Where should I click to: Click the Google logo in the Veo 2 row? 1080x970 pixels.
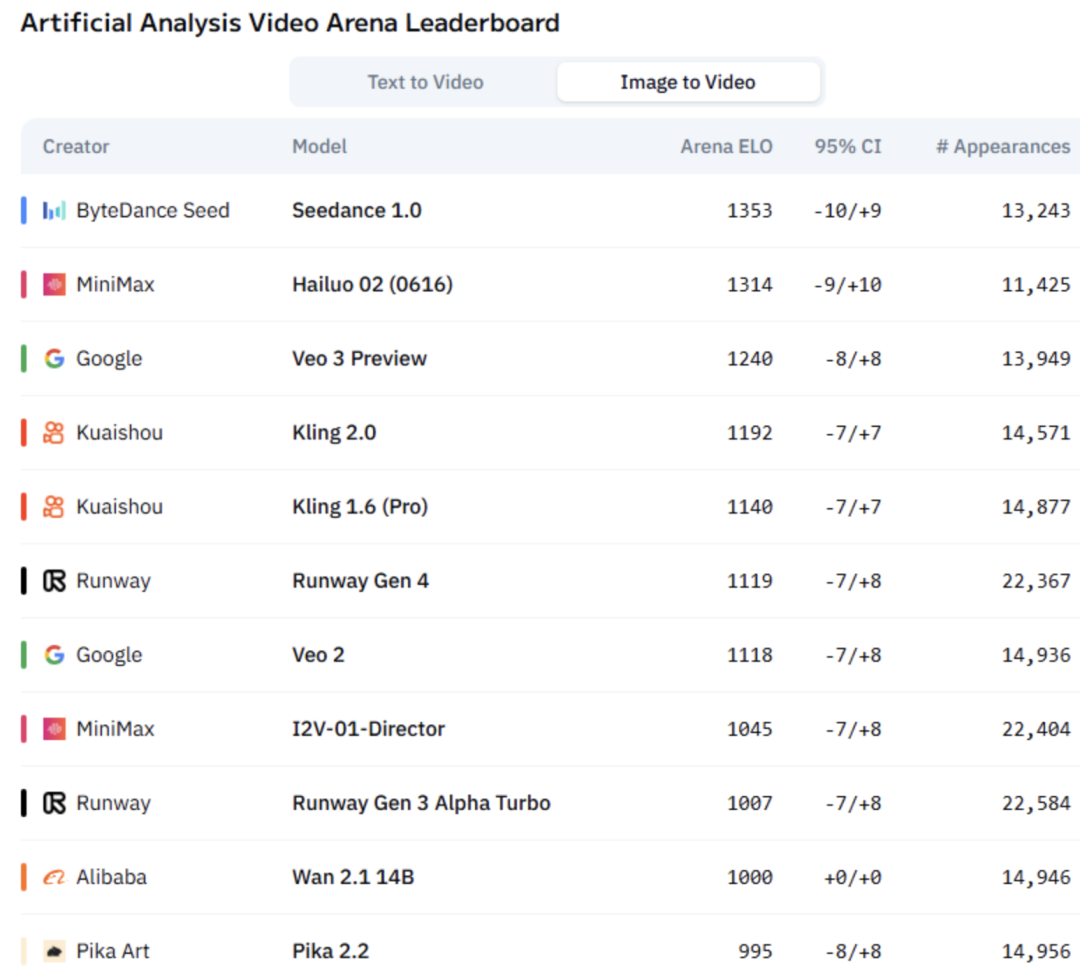pos(54,654)
